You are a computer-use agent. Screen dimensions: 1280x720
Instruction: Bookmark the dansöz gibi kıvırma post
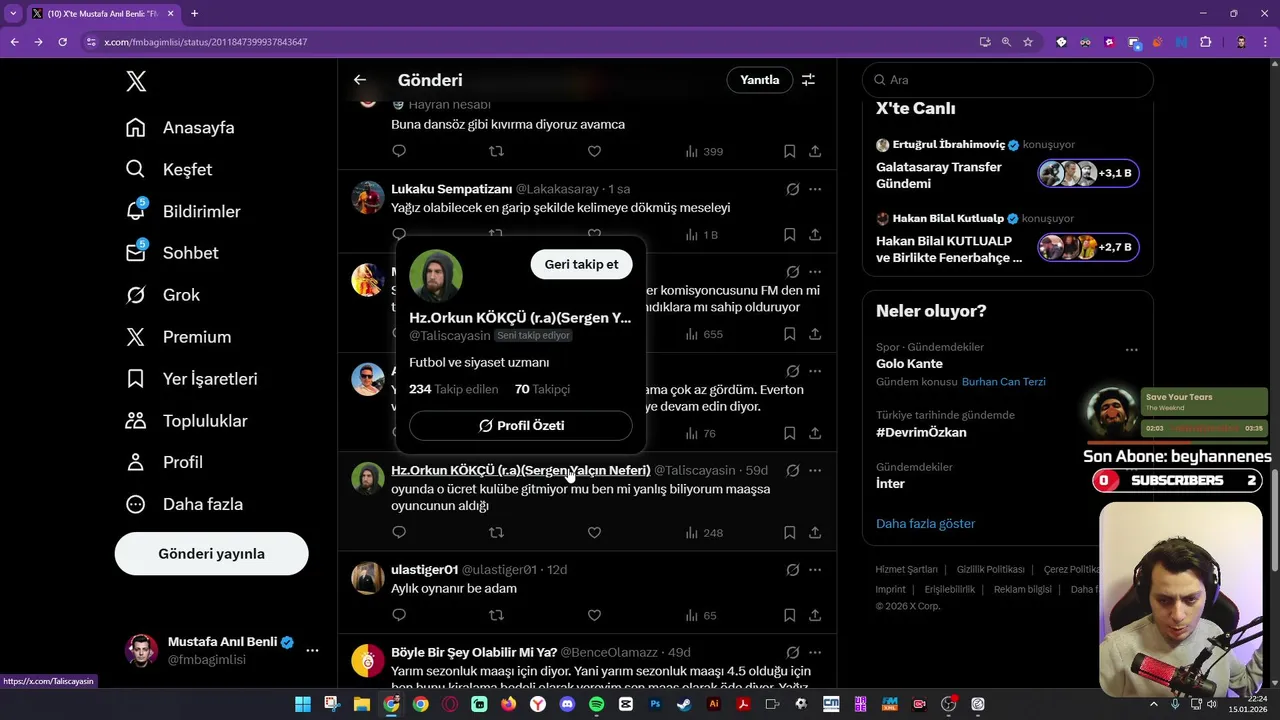point(789,151)
